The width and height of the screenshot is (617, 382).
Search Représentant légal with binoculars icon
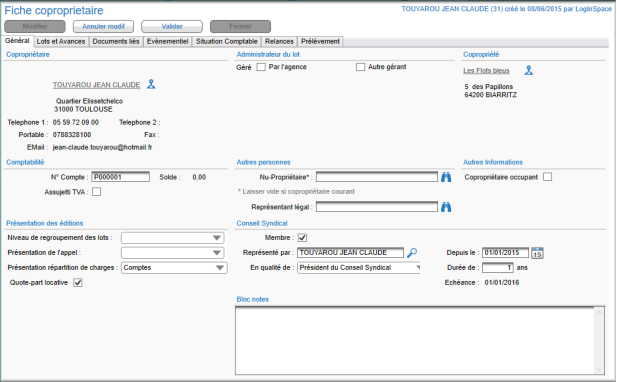[x=446, y=207]
